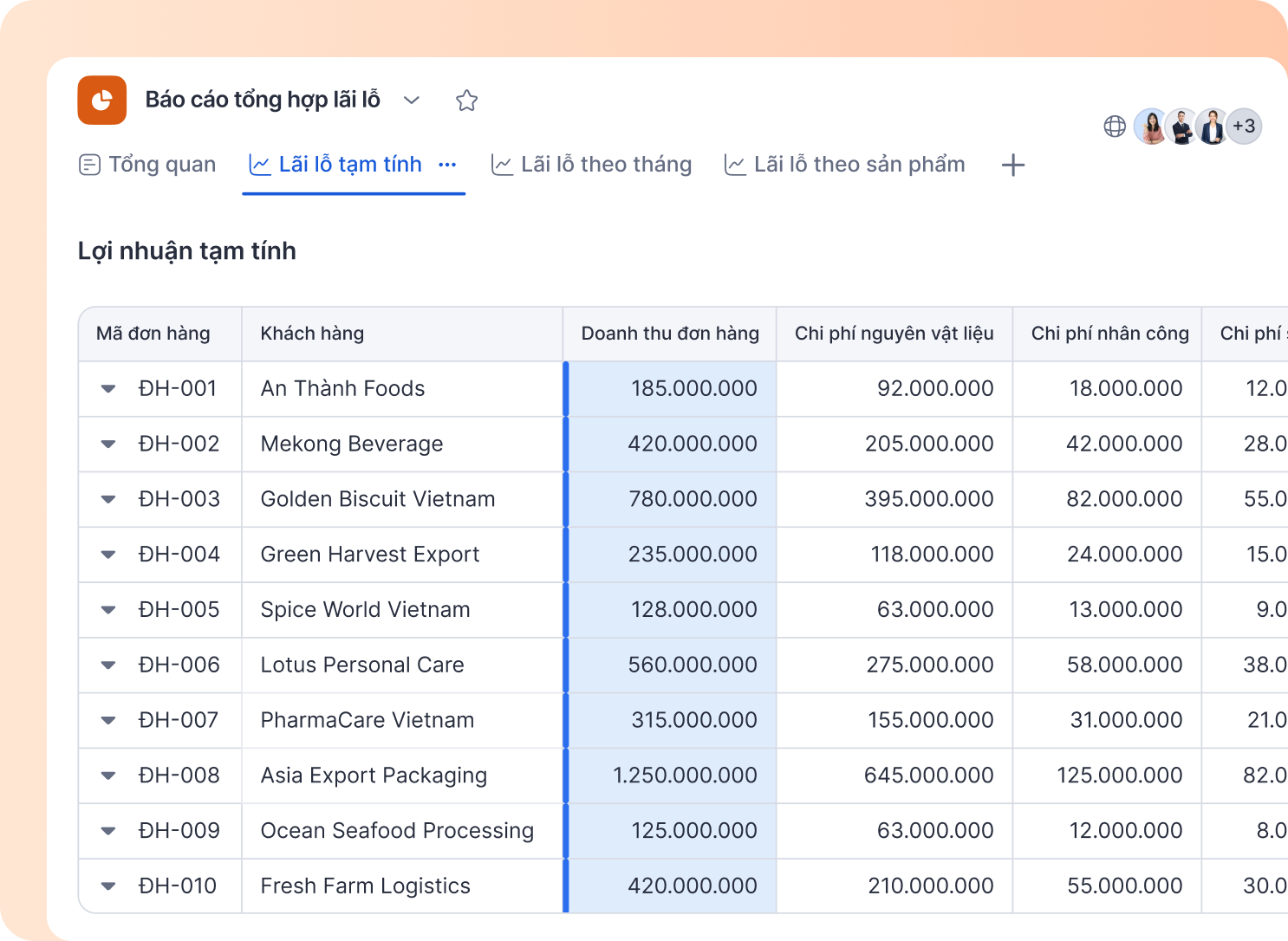1288x941 pixels.
Task: Open more options on Lãi lỗ tạm tính tab
Action: click(x=447, y=165)
